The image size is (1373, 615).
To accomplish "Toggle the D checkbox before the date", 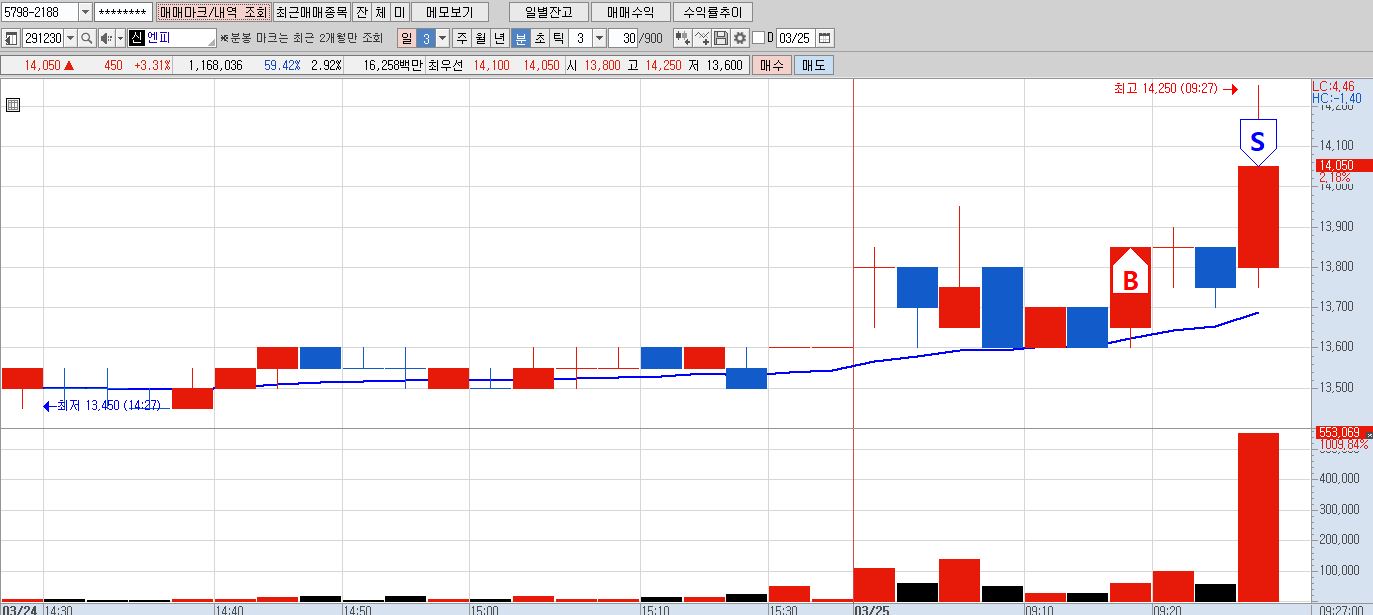I will (x=758, y=38).
